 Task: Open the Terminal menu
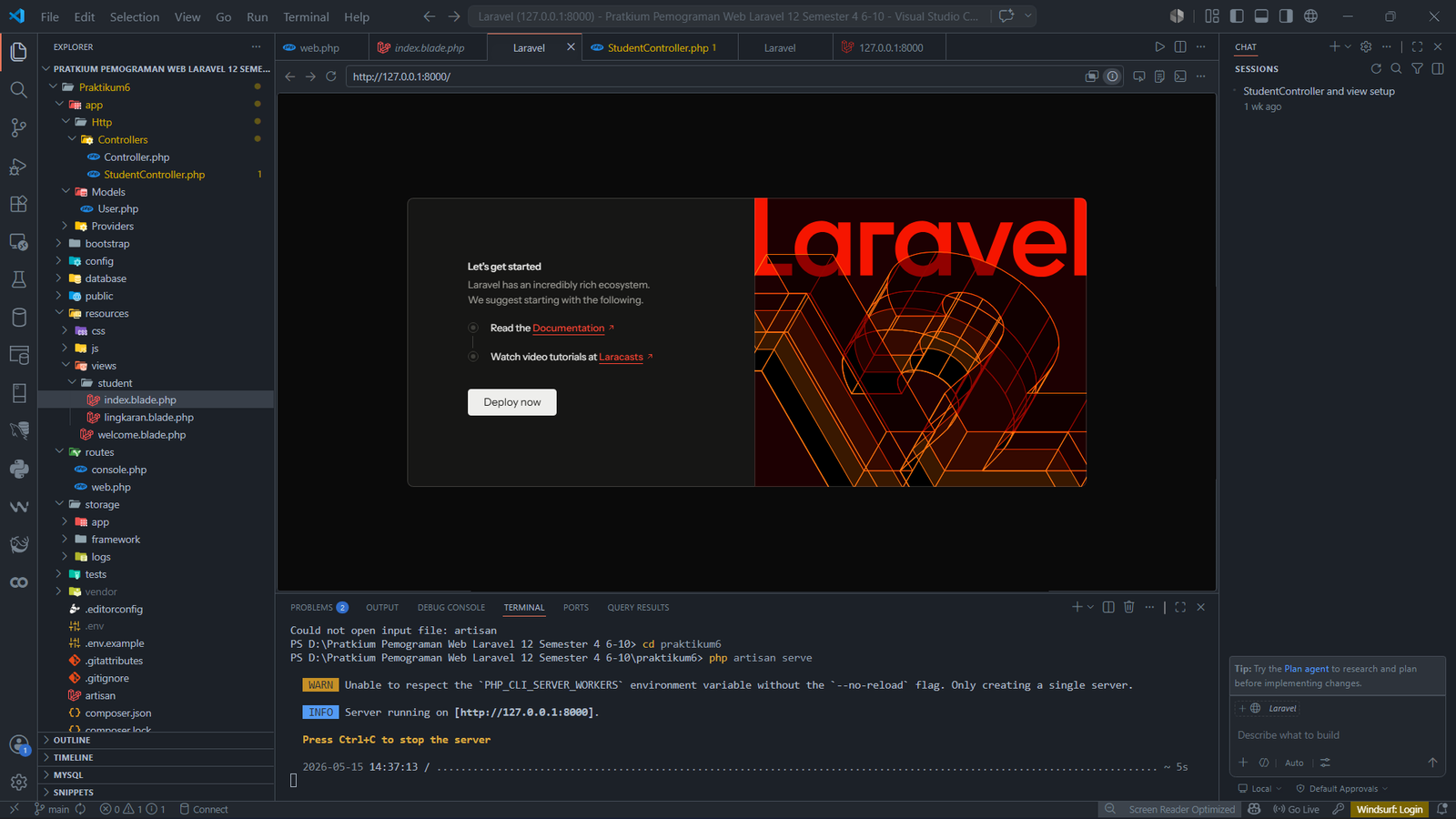306,16
